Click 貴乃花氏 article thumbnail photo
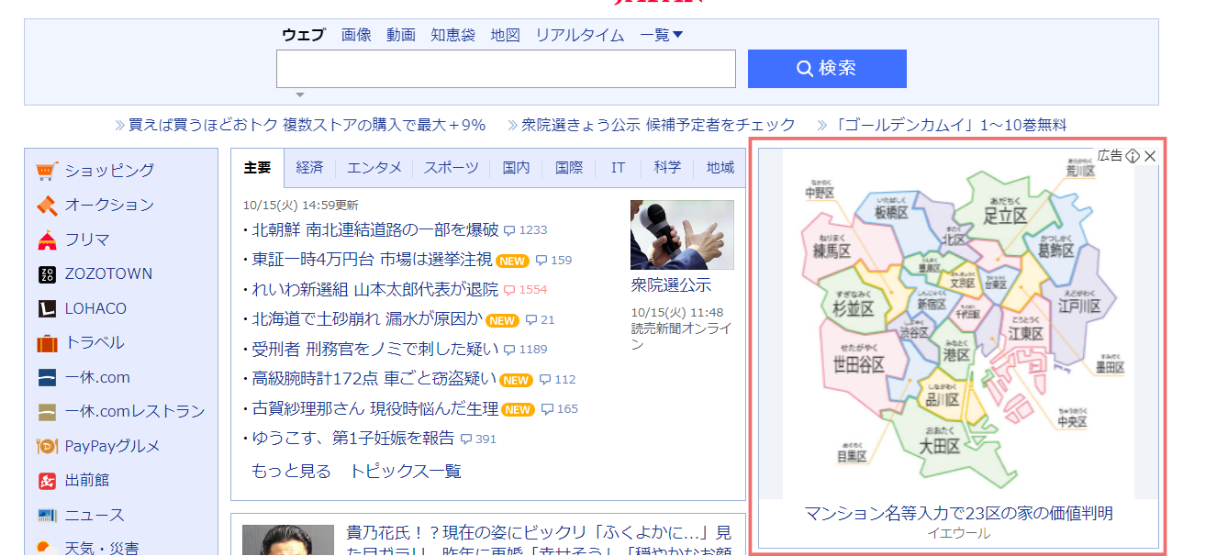This screenshot has width=1205, height=556. tap(289, 540)
